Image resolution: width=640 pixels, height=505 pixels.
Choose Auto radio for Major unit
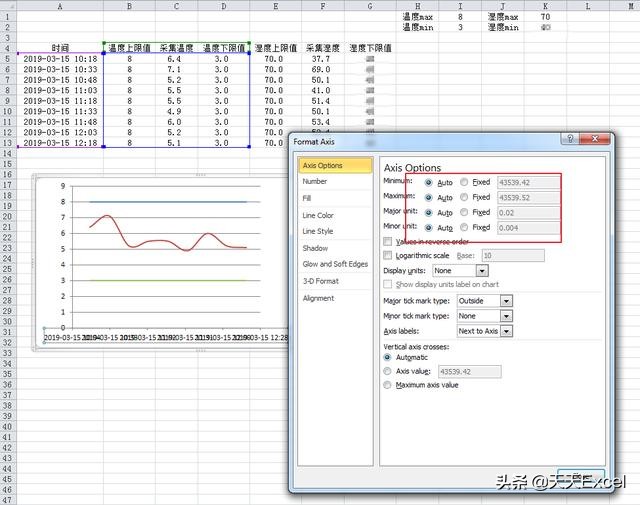click(x=429, y=212)
